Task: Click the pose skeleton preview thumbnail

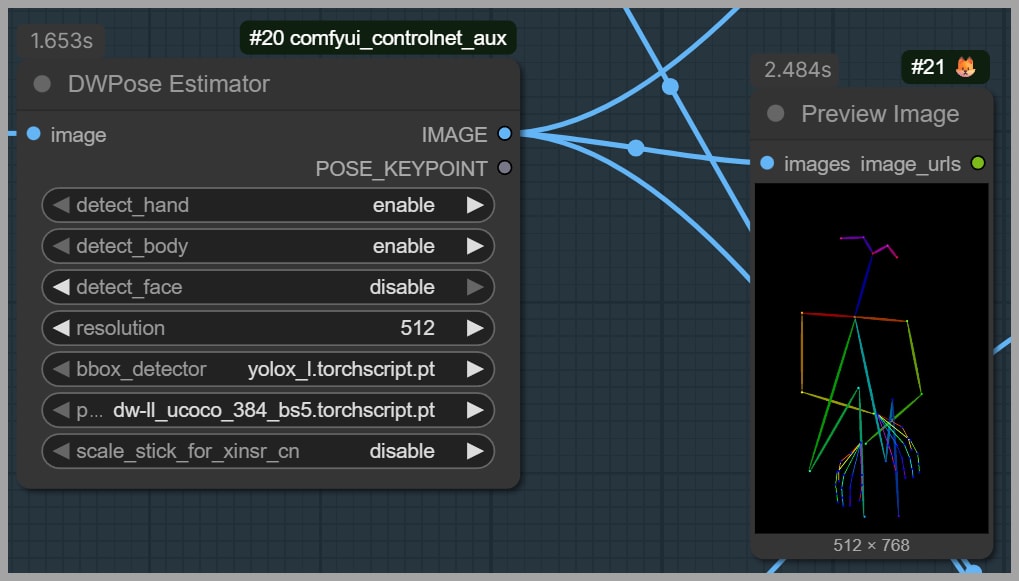Action: click(x=871, y=358)
